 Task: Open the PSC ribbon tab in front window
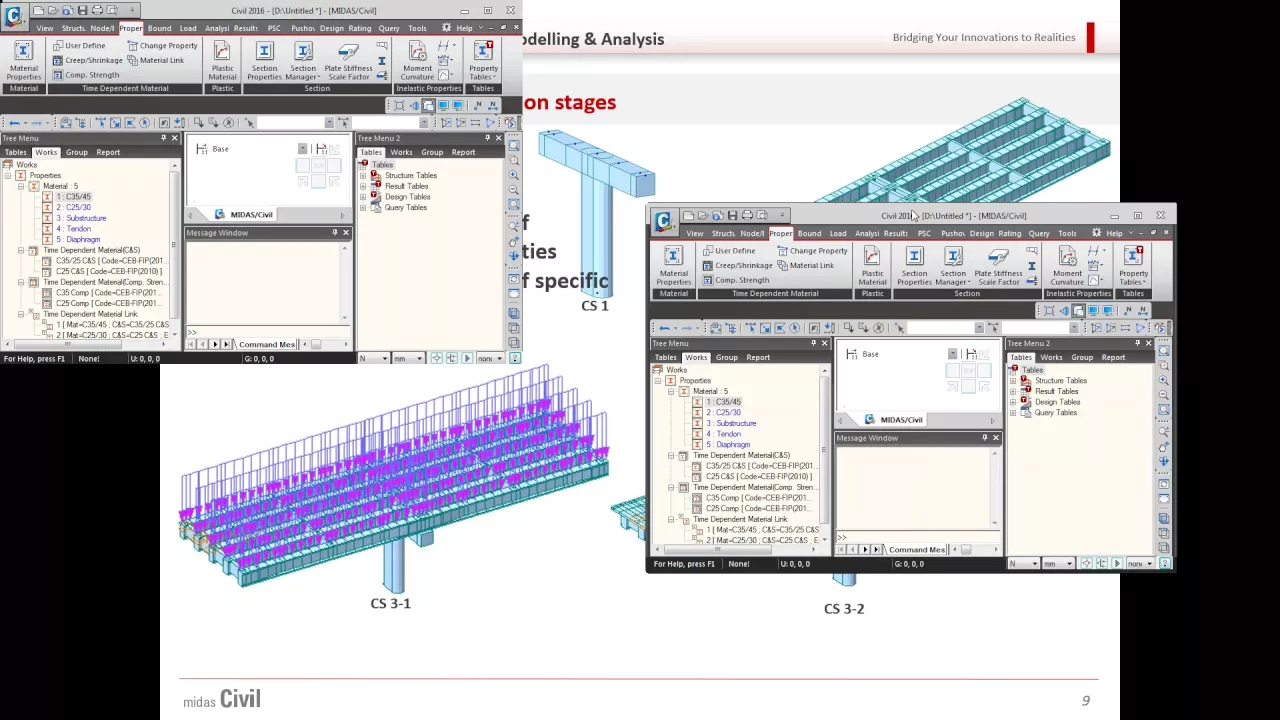[924, 234]
